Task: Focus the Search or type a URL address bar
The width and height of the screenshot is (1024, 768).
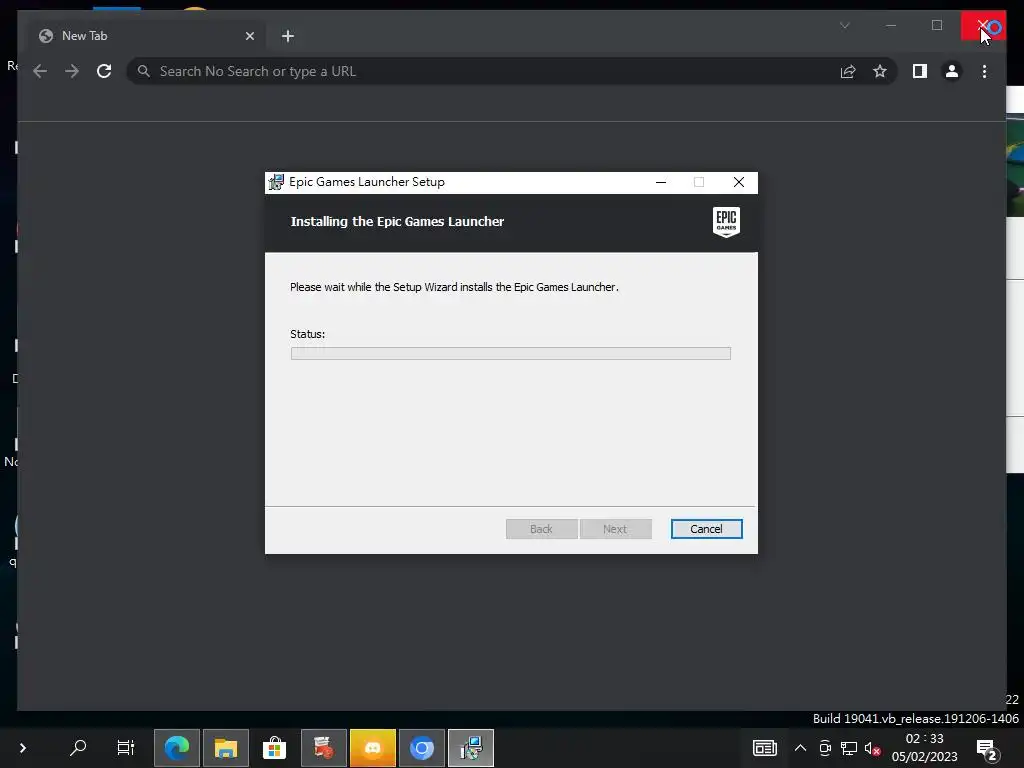Action: point(483,71)
